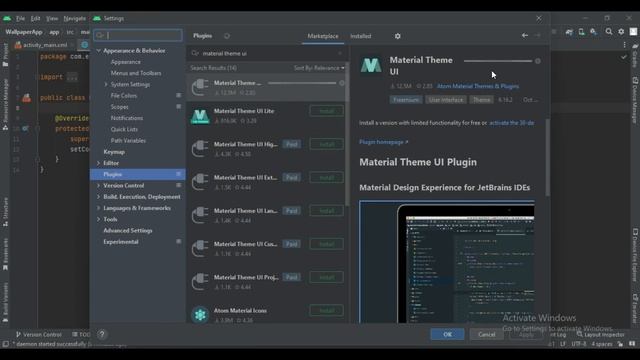
Task: Open the Gradle tool window on the right
Action: click(635, 55)
